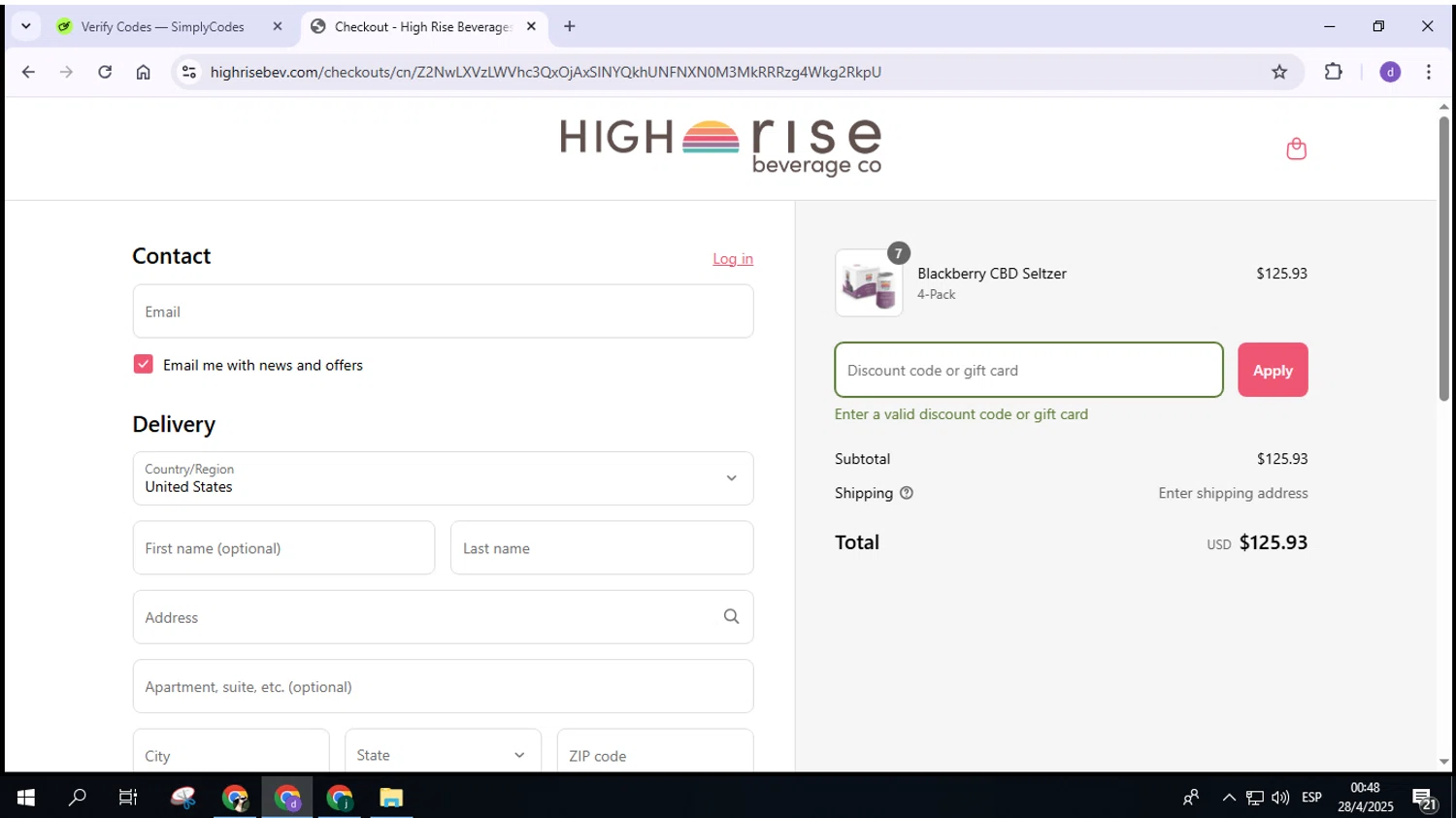Go forward in browser history

click(66, 72)
